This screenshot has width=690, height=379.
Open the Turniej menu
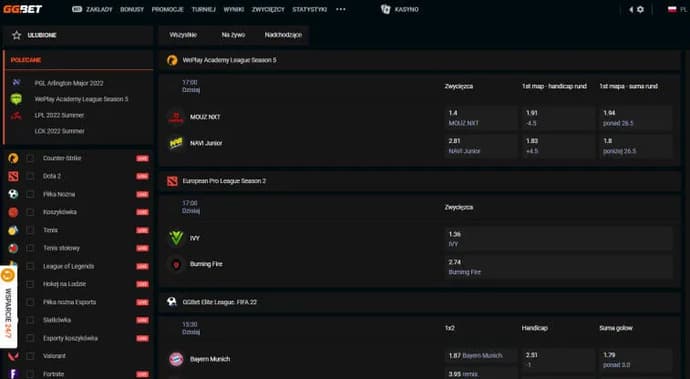203,9
